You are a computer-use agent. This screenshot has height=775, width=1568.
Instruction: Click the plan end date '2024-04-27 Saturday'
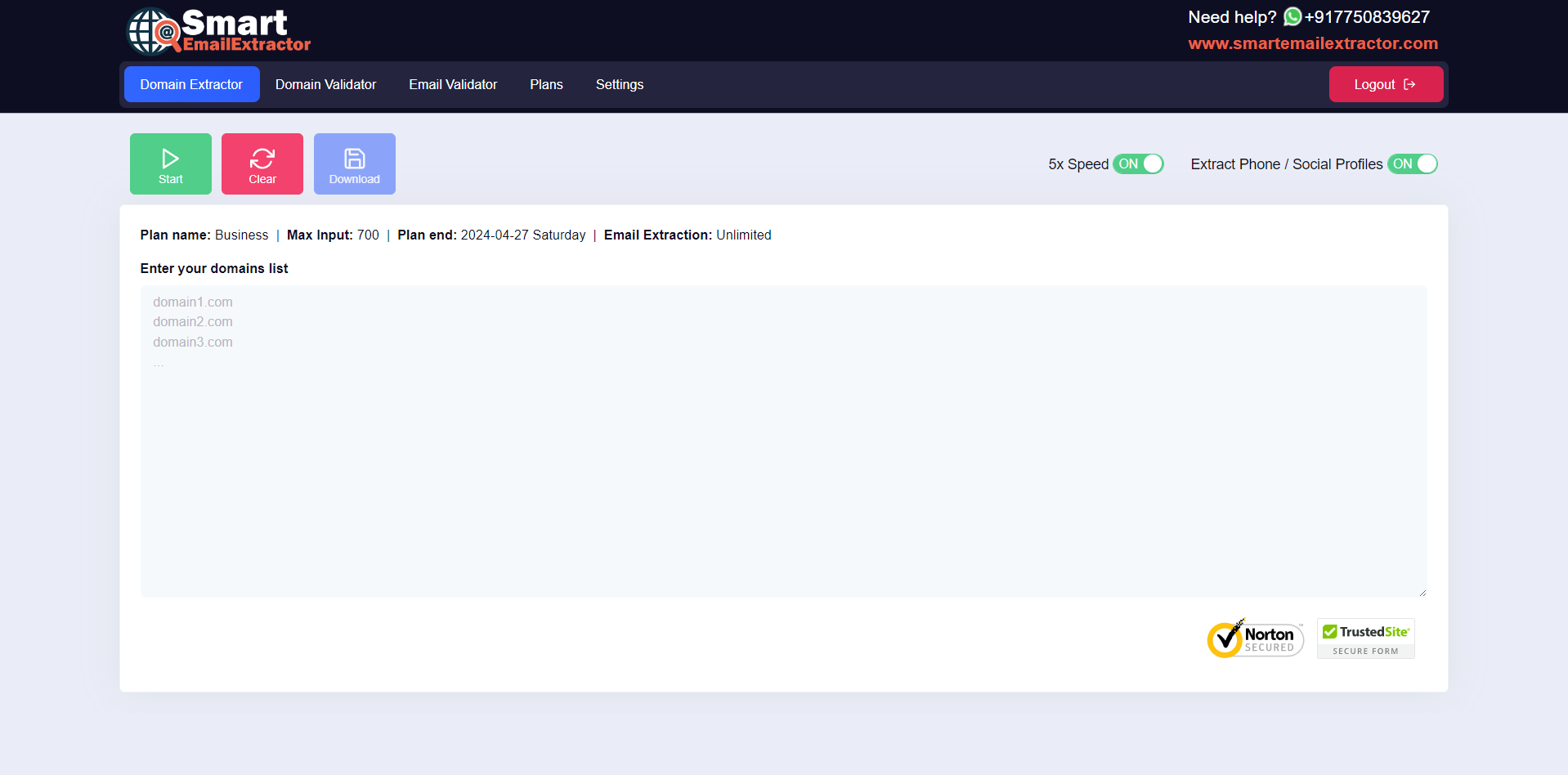coord(523,235)
